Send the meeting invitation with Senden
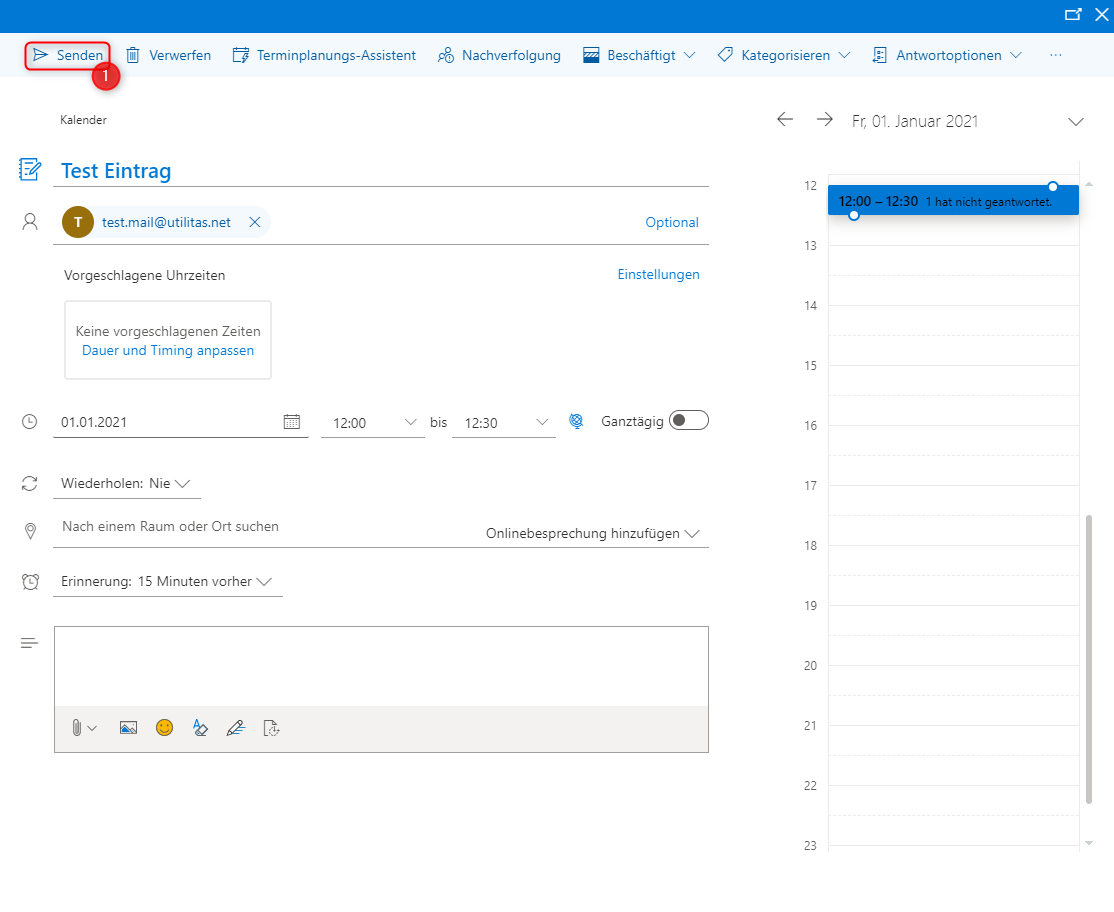Viewport: 1114px width, 912px height. tap(68, 55)
